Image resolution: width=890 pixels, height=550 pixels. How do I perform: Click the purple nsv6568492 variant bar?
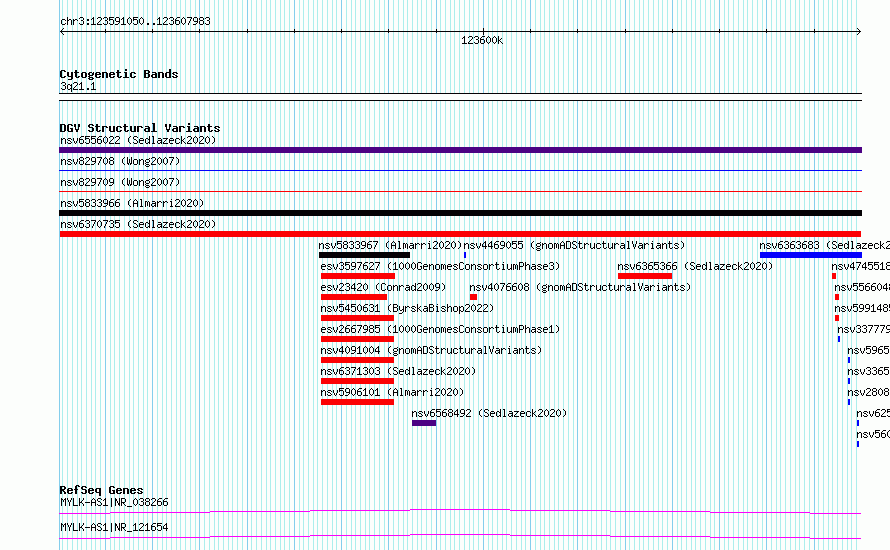(424, 423)
